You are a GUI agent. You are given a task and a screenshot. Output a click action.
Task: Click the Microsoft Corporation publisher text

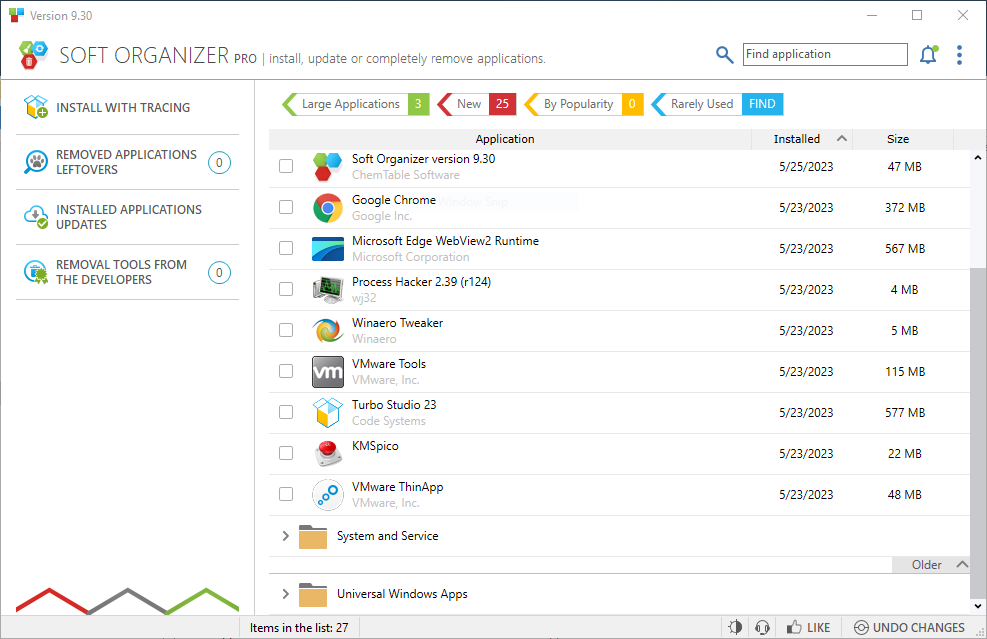tap(410, 257)
